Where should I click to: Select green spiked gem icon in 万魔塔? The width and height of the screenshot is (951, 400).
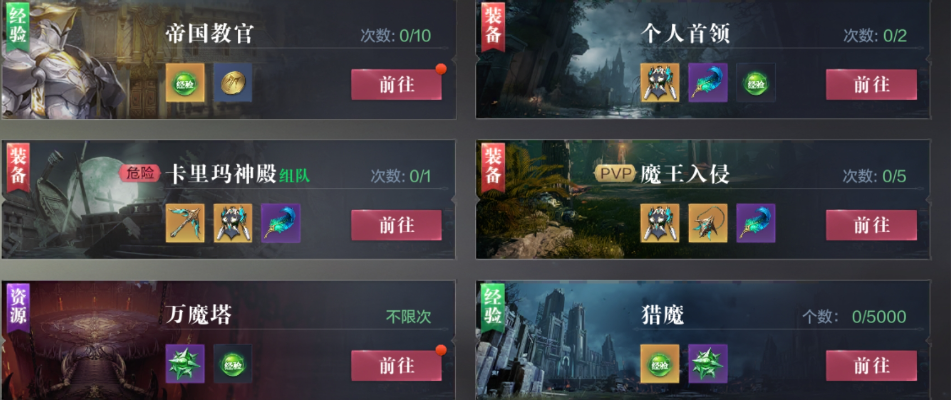(x=185, y=364)
